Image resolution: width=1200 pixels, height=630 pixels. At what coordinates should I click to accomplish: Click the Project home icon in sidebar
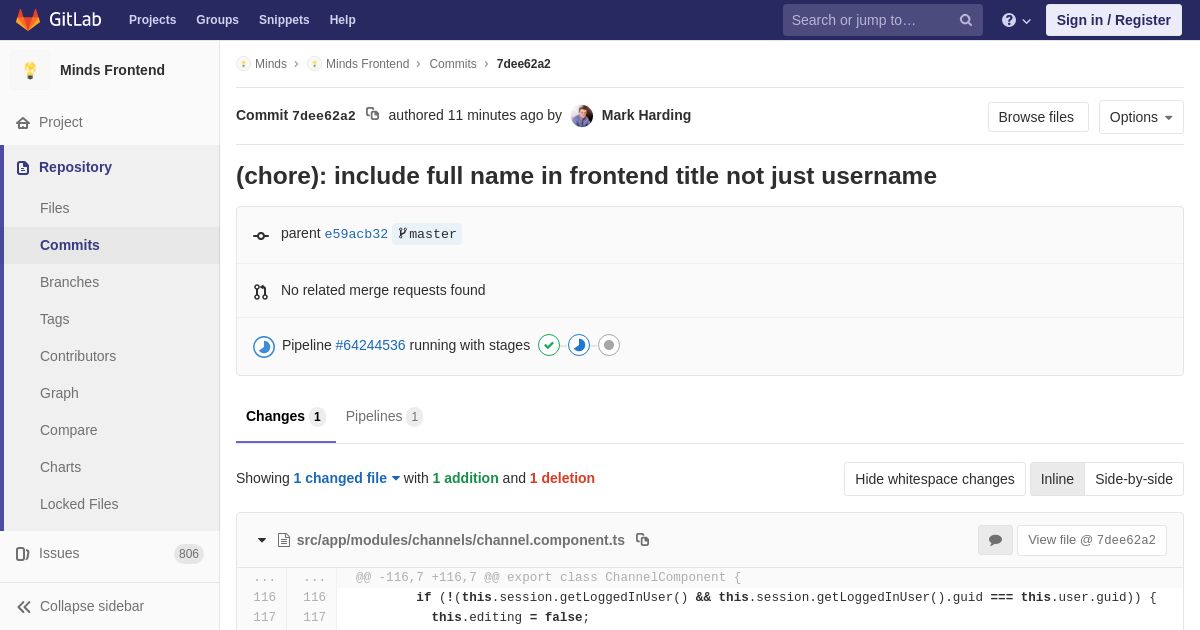pos(23,123)
